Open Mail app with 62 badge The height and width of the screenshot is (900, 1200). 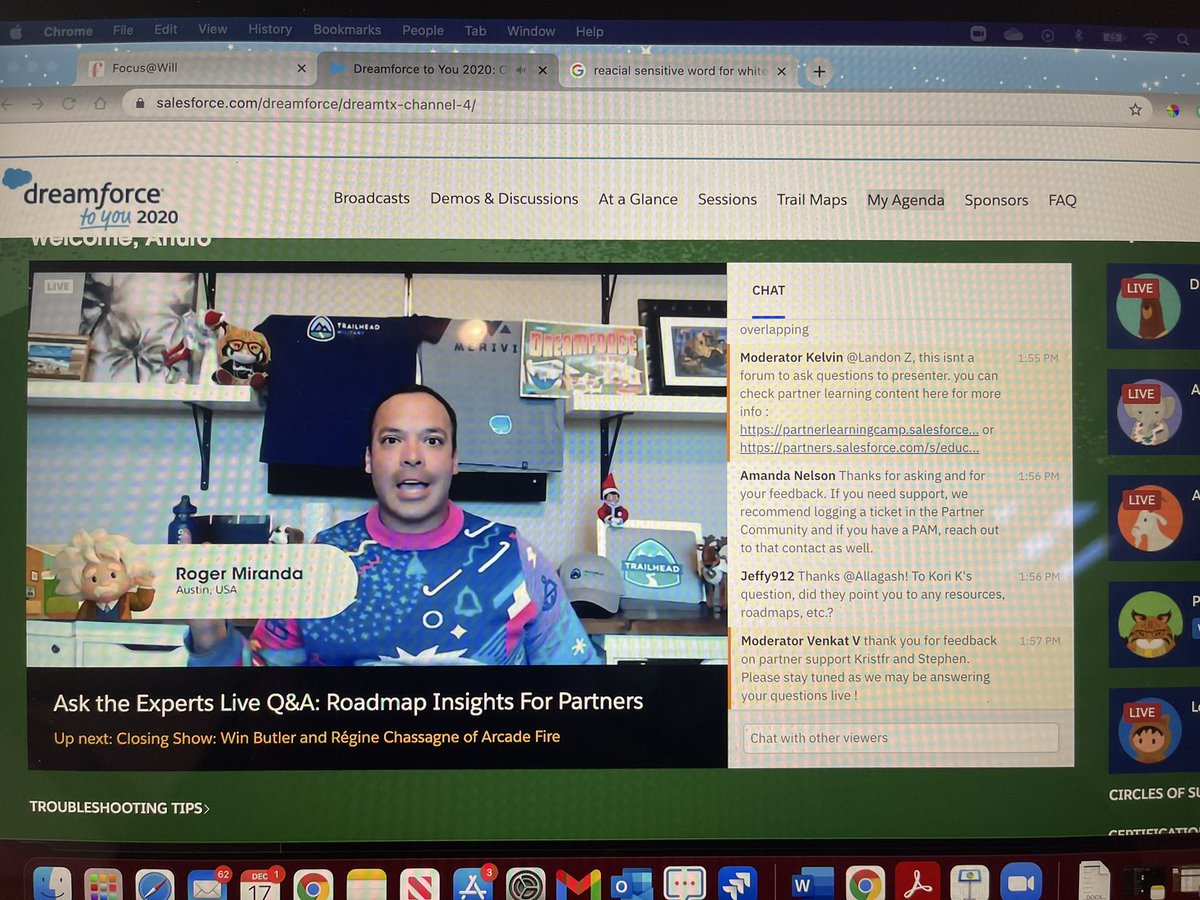[x=207, y=886]
